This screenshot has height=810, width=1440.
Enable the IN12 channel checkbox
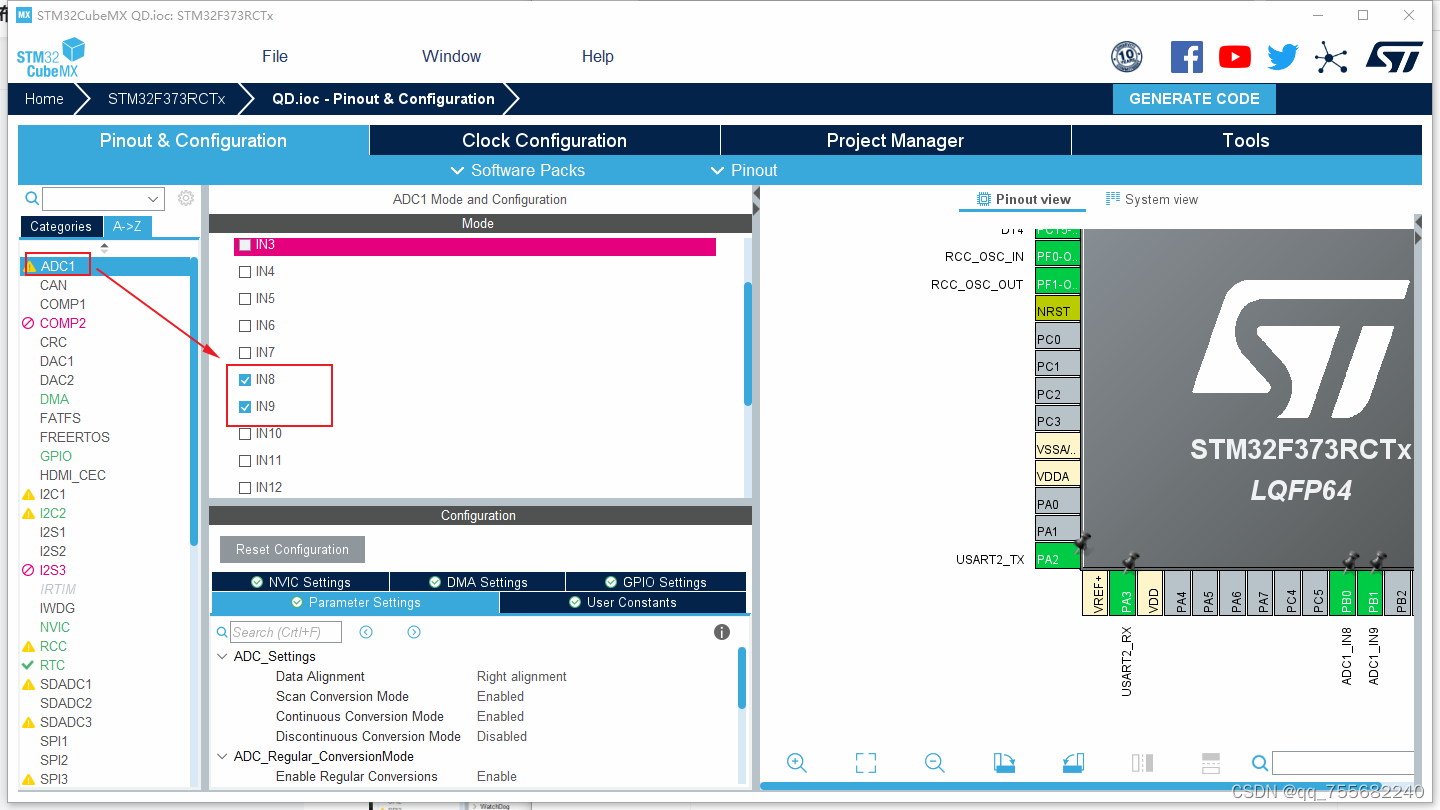click(x=245, y=488)
